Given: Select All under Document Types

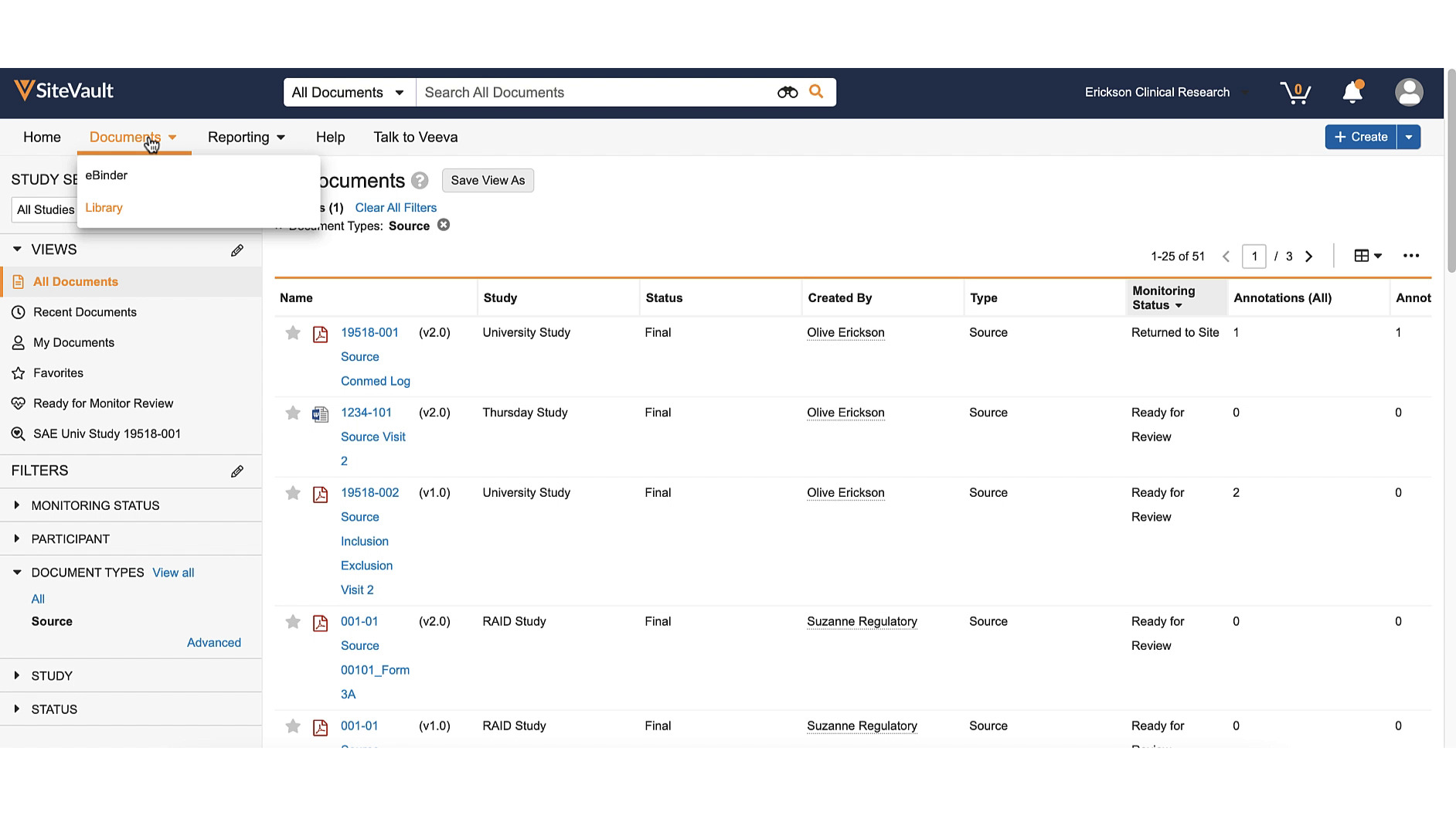Looking at the screenshot, I should tap(38, 599).
